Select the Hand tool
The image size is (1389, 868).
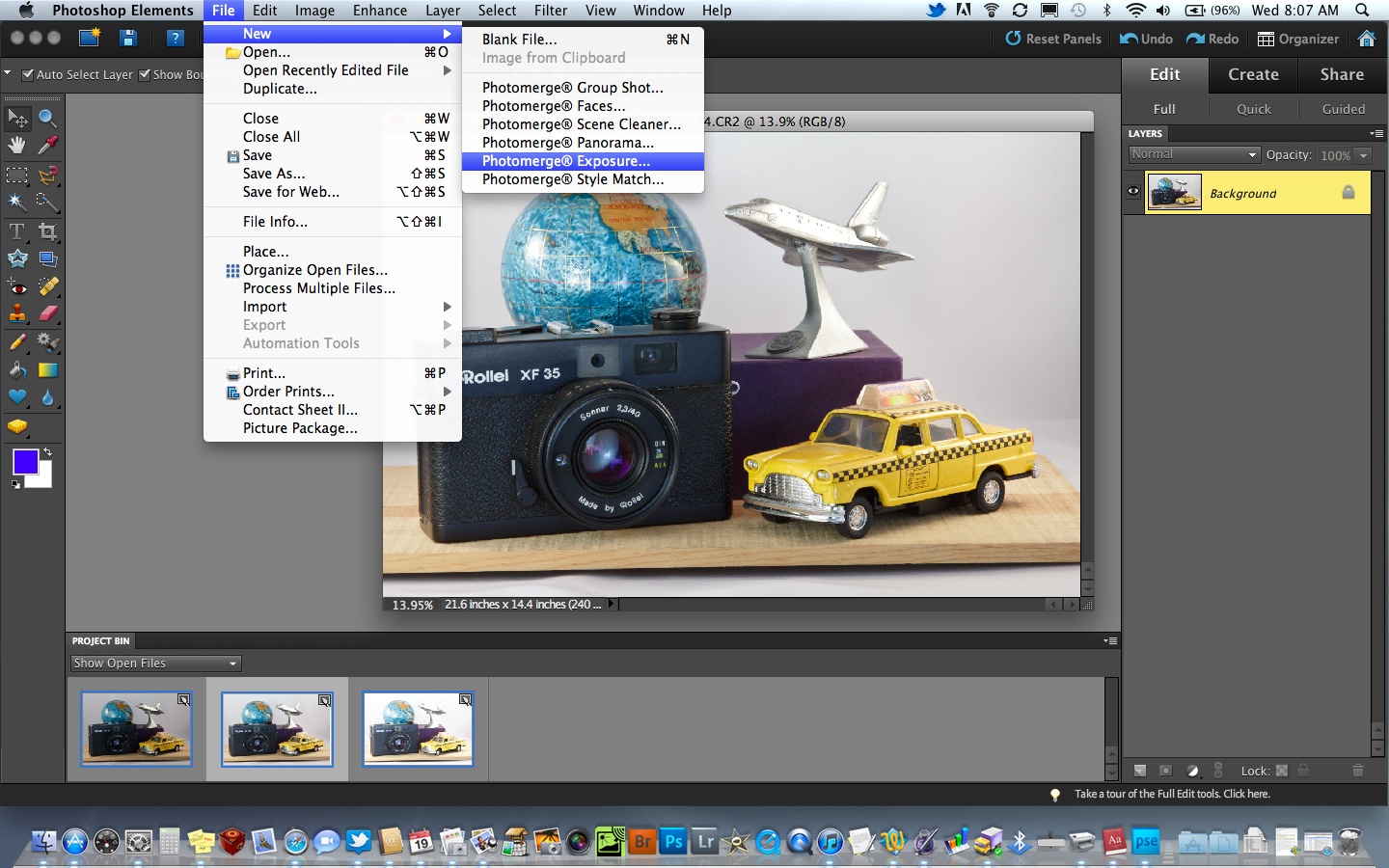tap(17, 146)
